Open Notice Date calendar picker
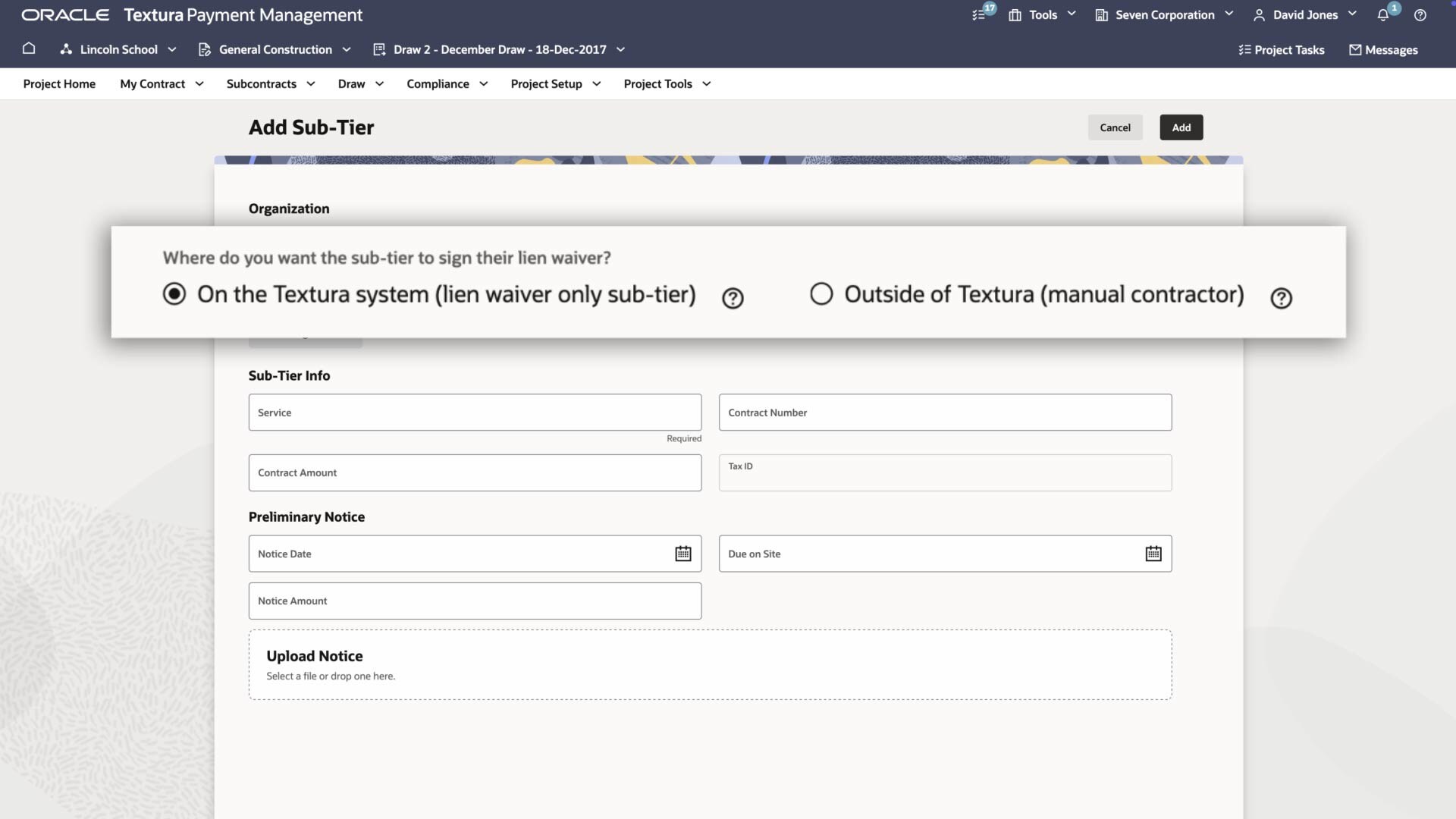This screenshot has width=1456, height=819. tap(682, 554)
